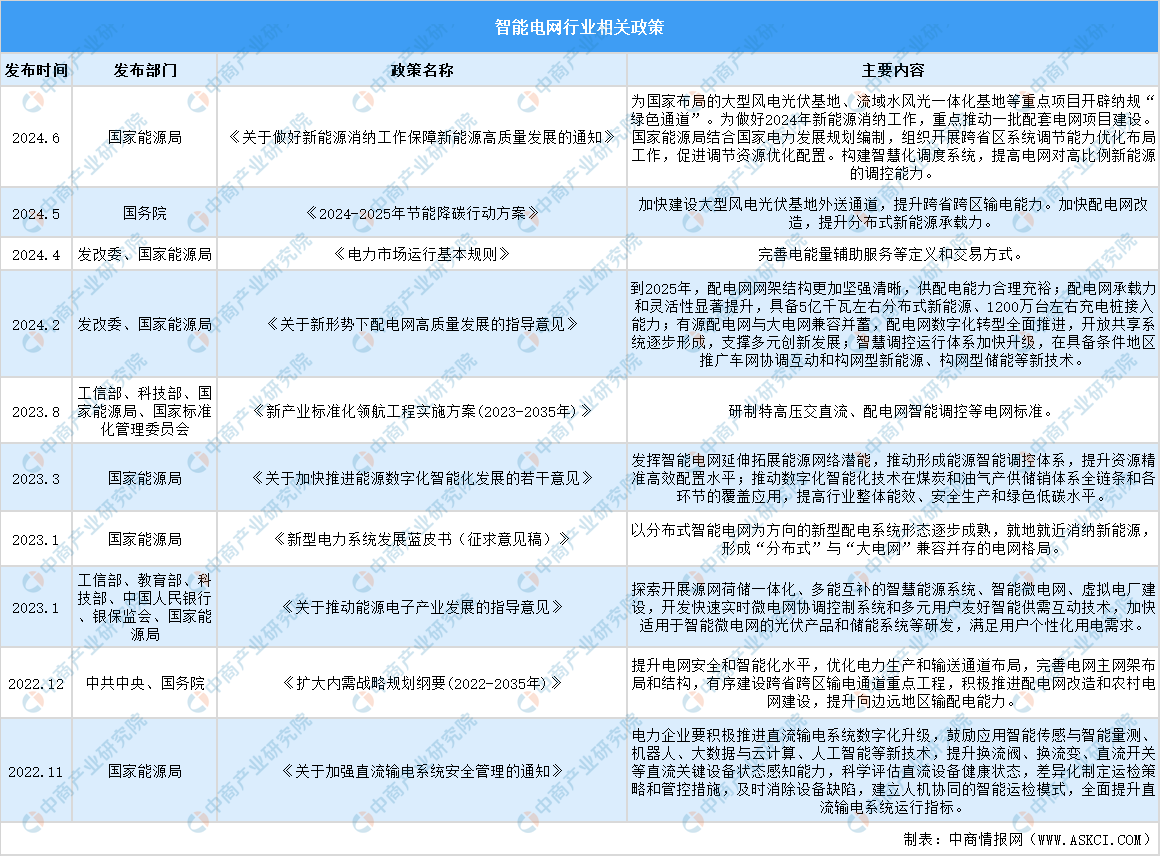Viewport: 1160px width, 856px height.
Task: Click the department cell "中共中央、国务院"
Action: point(145,684)
